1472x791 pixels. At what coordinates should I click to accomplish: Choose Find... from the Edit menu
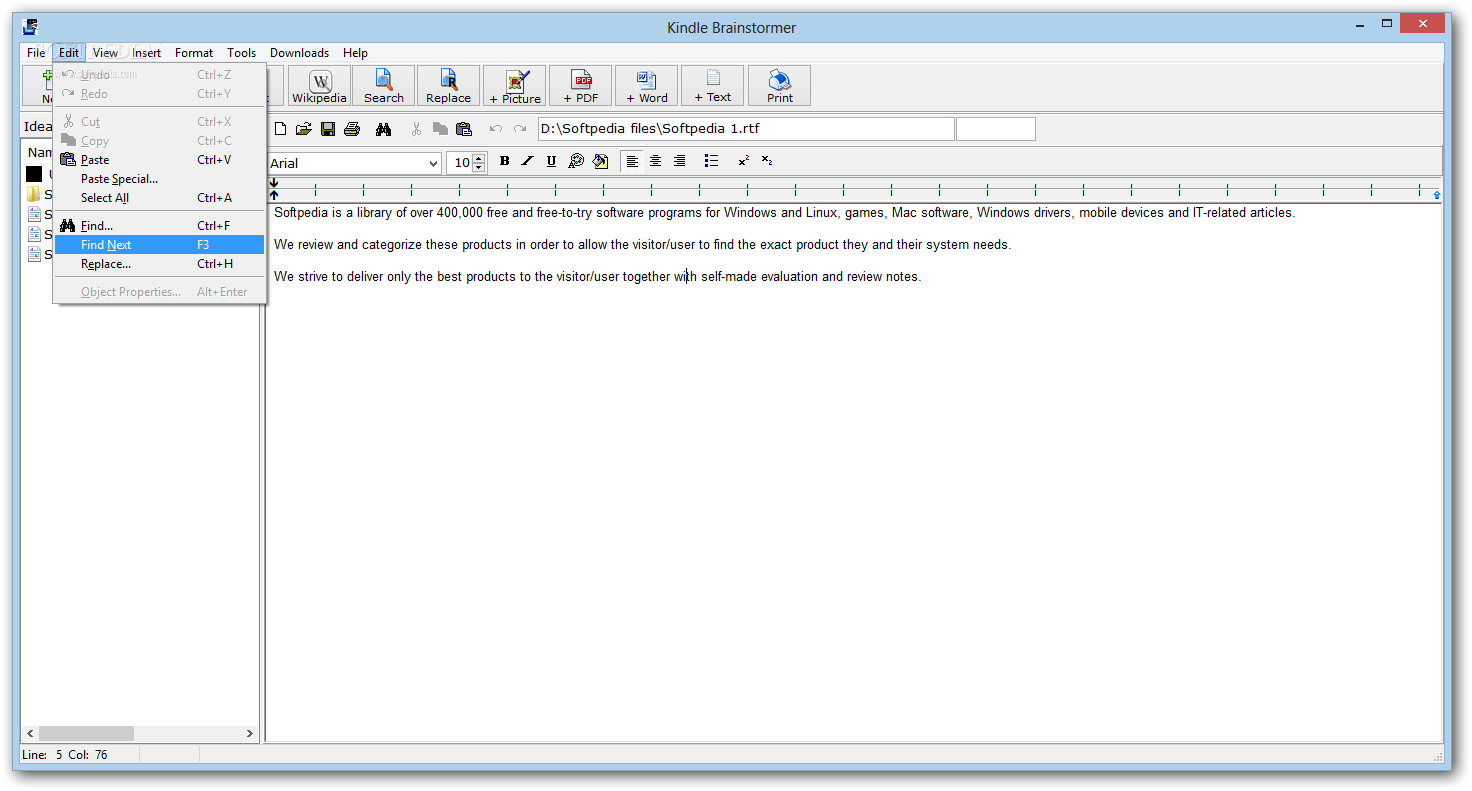click(160, 226)
